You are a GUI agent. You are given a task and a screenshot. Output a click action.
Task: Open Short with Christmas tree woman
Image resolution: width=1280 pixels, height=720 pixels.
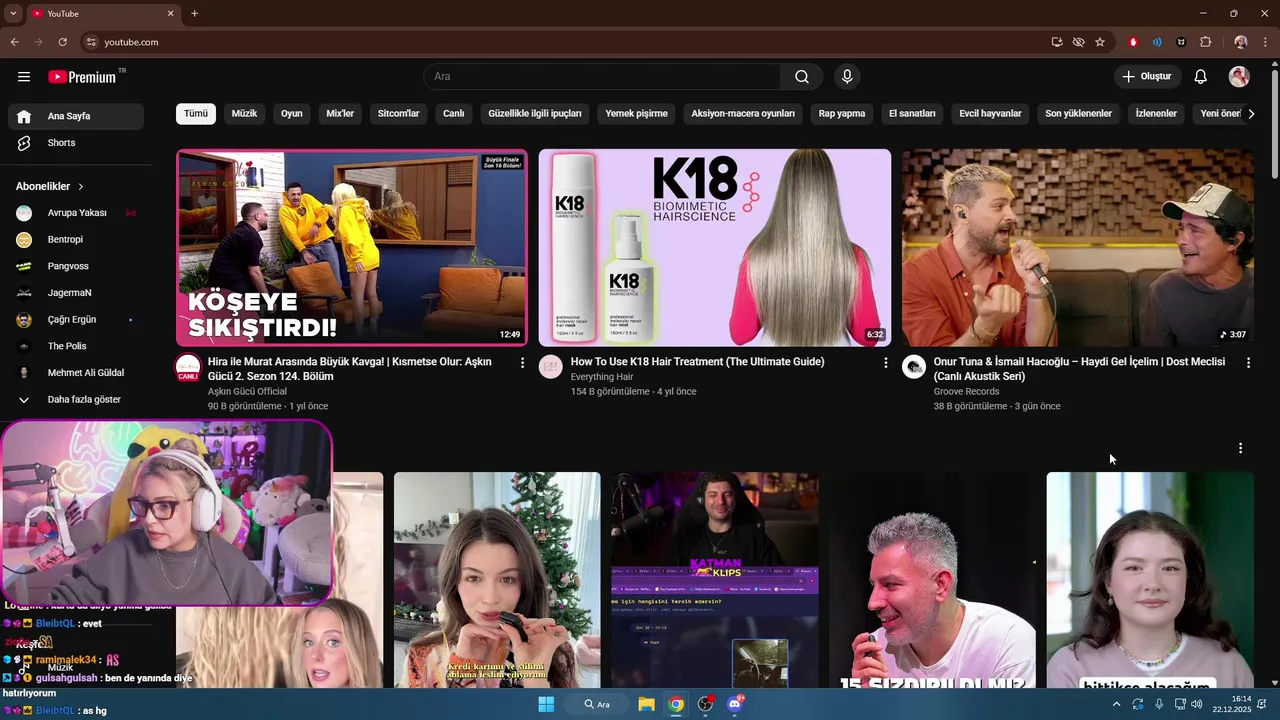pyautogui.click(x=497, y=580)
